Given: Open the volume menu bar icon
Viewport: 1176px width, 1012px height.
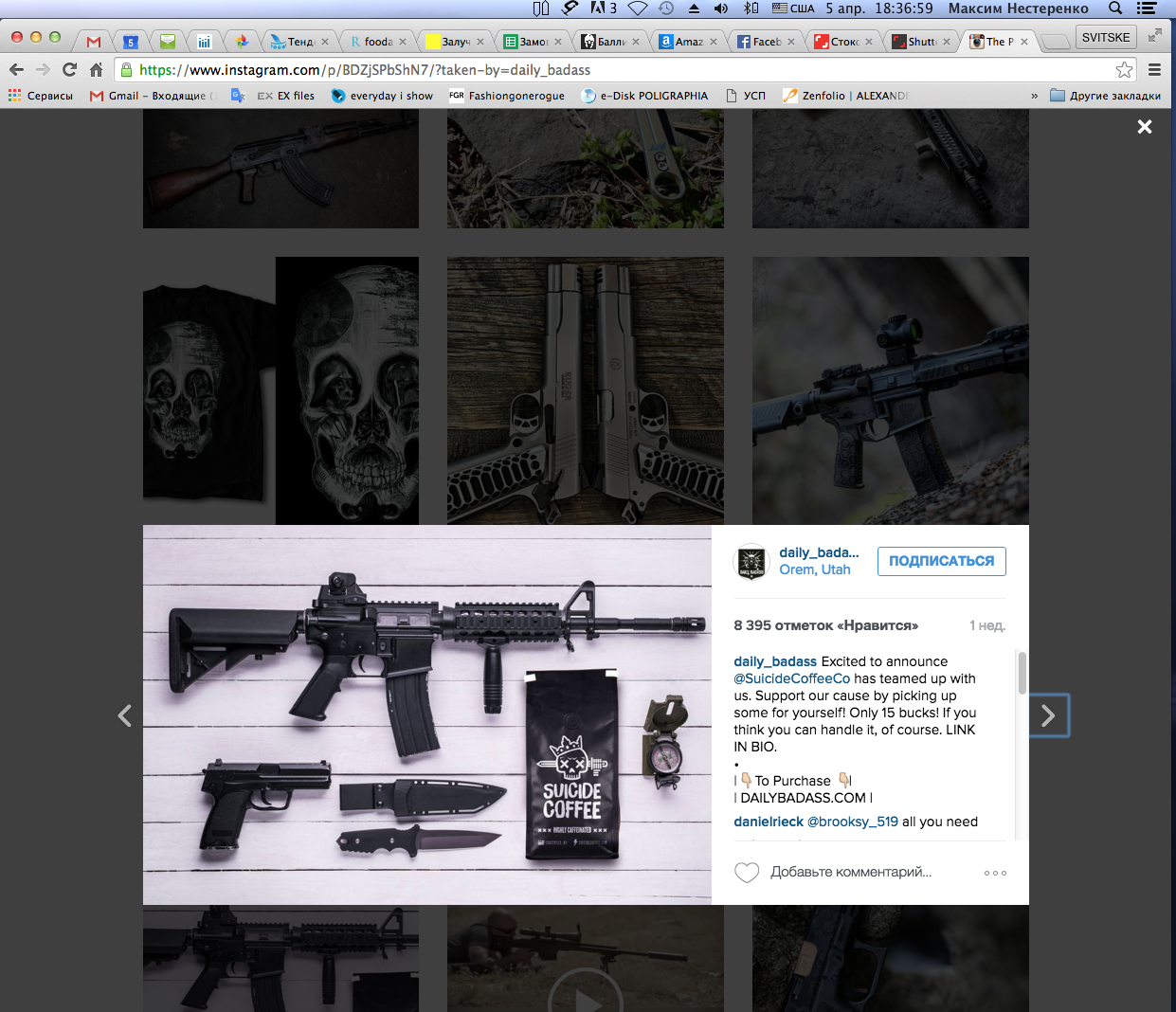Looking at the screenshot, I should pyautogui.click(x=721, y=9).
